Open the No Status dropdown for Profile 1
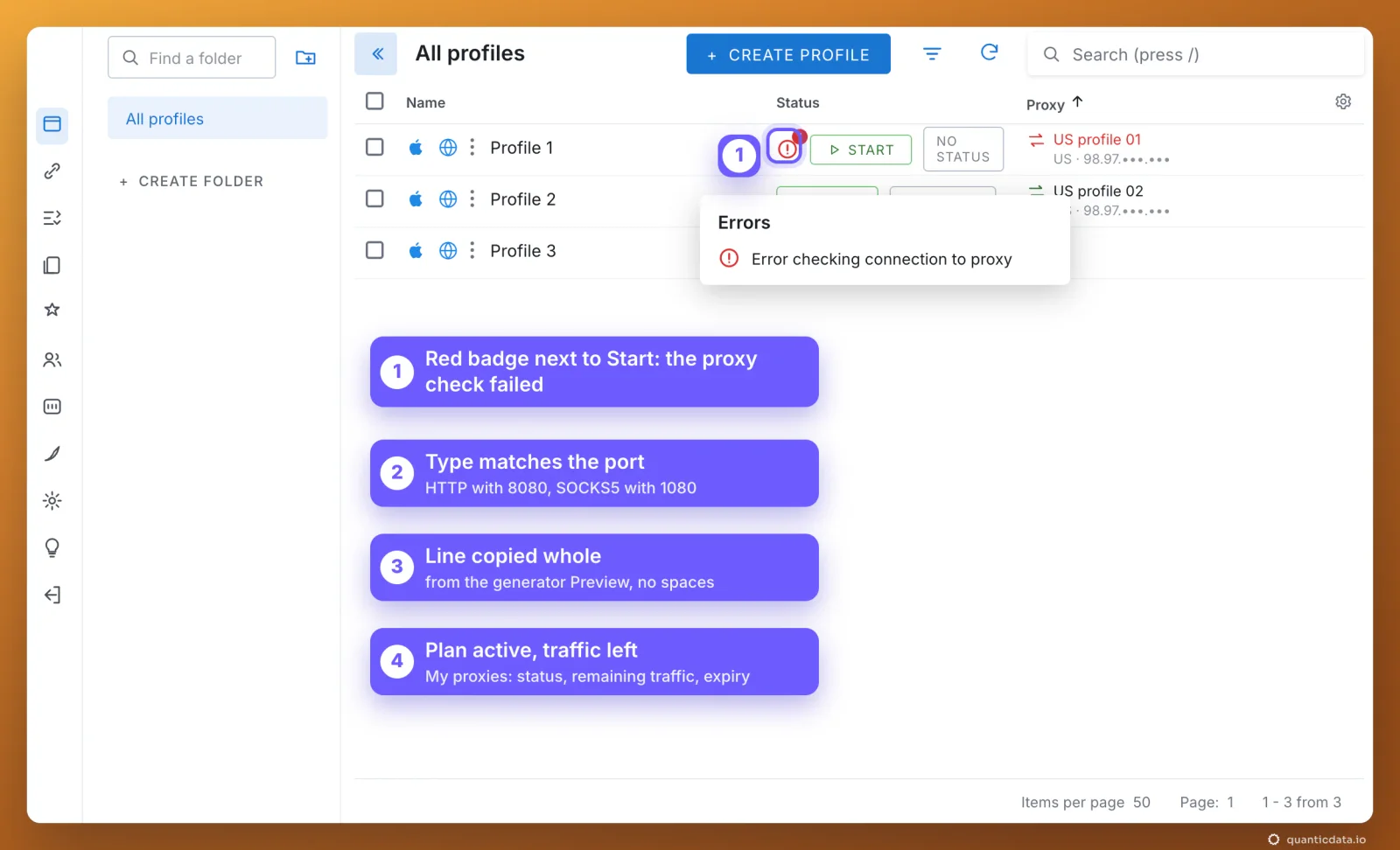1400x850 pixels. (x=963, y=149)
